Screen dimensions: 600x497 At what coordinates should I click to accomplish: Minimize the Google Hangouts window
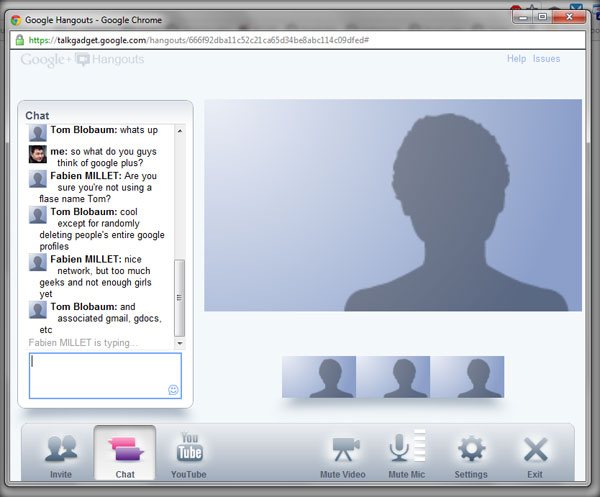pyautogui.click(x=523, y=17)
